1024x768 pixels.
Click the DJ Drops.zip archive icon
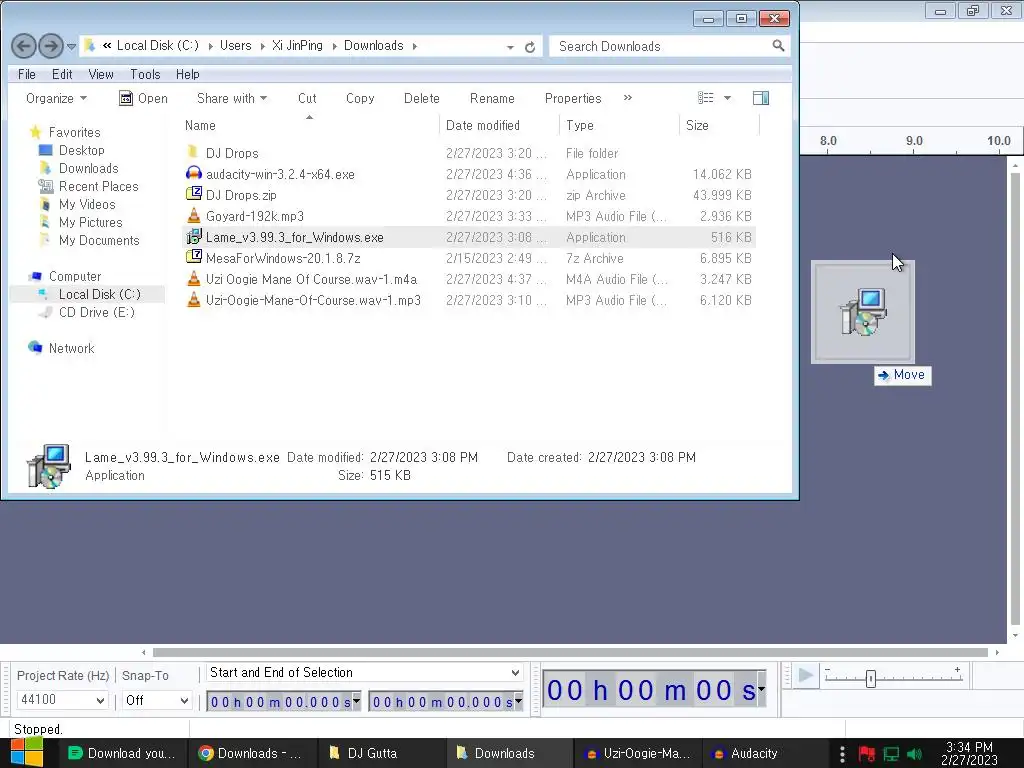(x=193, y=195)
